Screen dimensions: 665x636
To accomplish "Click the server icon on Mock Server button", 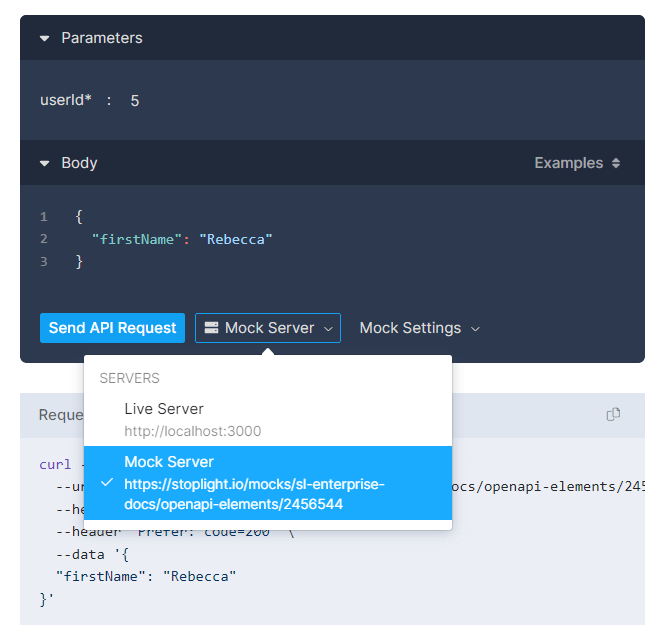I will click(x=211, y=328).
